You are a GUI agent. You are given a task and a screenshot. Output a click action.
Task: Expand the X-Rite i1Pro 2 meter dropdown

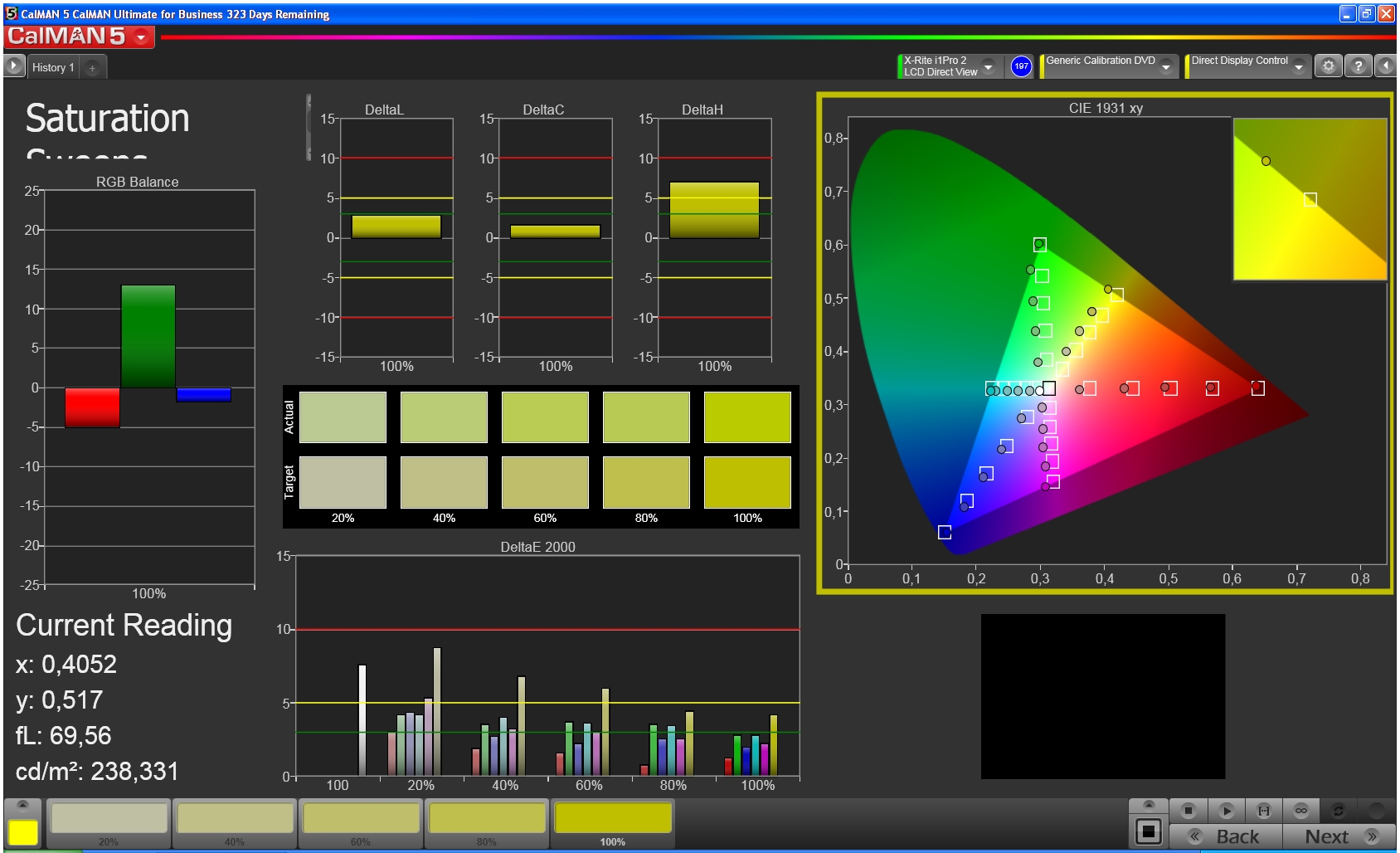pos(988,66)
